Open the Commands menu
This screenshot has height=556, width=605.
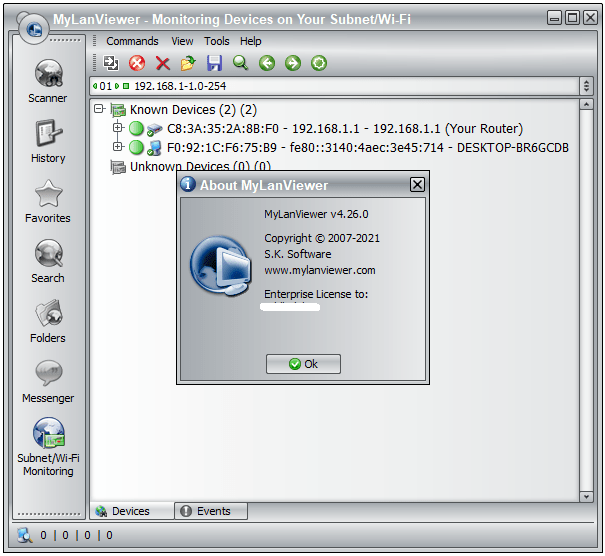point(132,41)
